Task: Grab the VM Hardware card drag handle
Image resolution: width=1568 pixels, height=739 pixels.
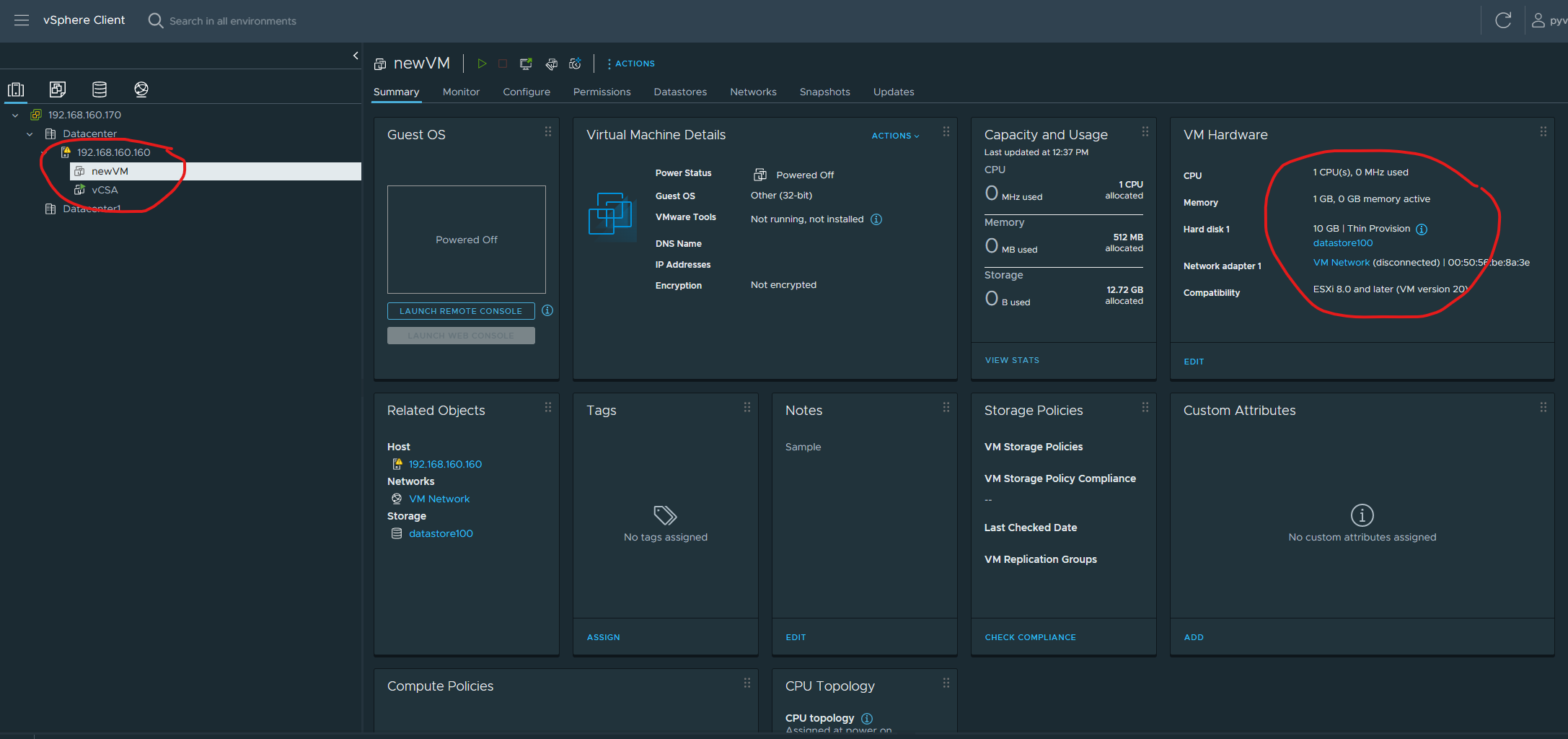Action: click(1543, 131)
